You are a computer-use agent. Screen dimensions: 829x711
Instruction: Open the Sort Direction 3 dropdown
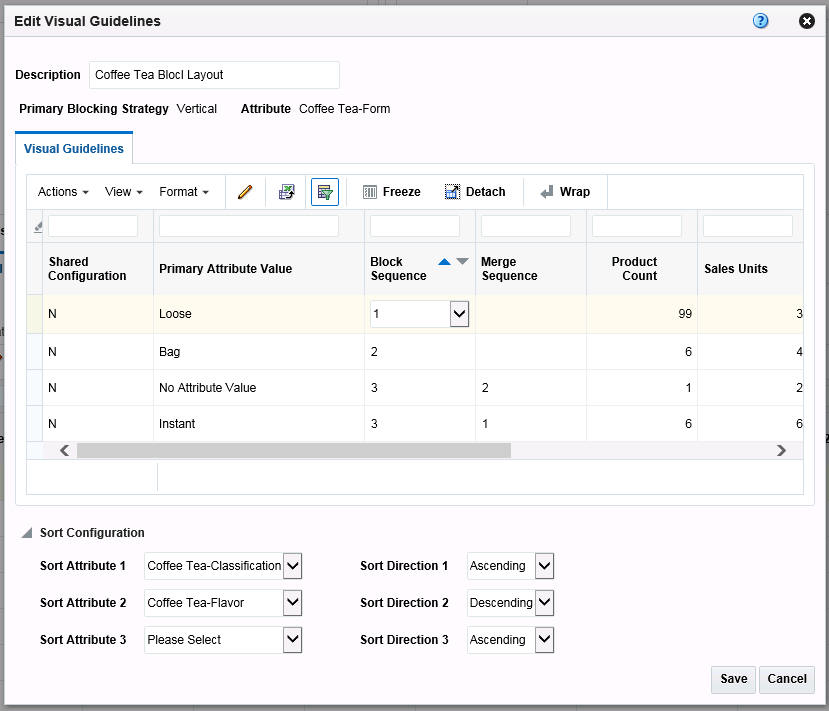(x=545, y=640)
